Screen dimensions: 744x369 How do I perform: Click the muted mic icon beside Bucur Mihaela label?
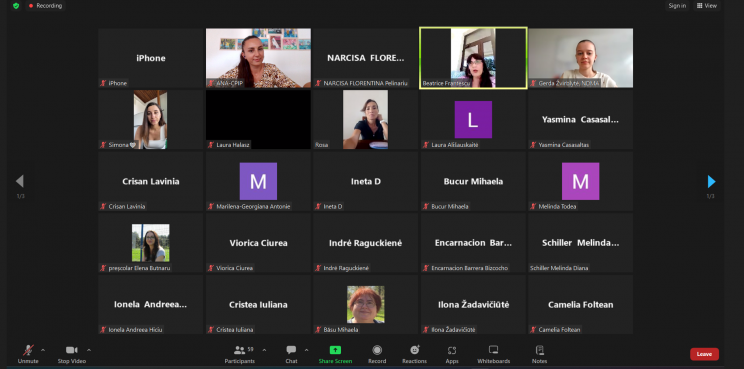426,206
